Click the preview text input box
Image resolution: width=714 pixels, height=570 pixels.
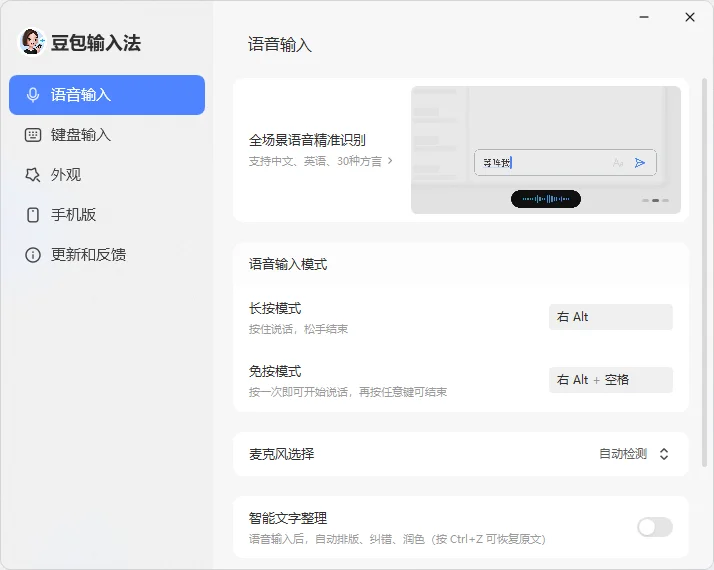[x=565, y=163]
